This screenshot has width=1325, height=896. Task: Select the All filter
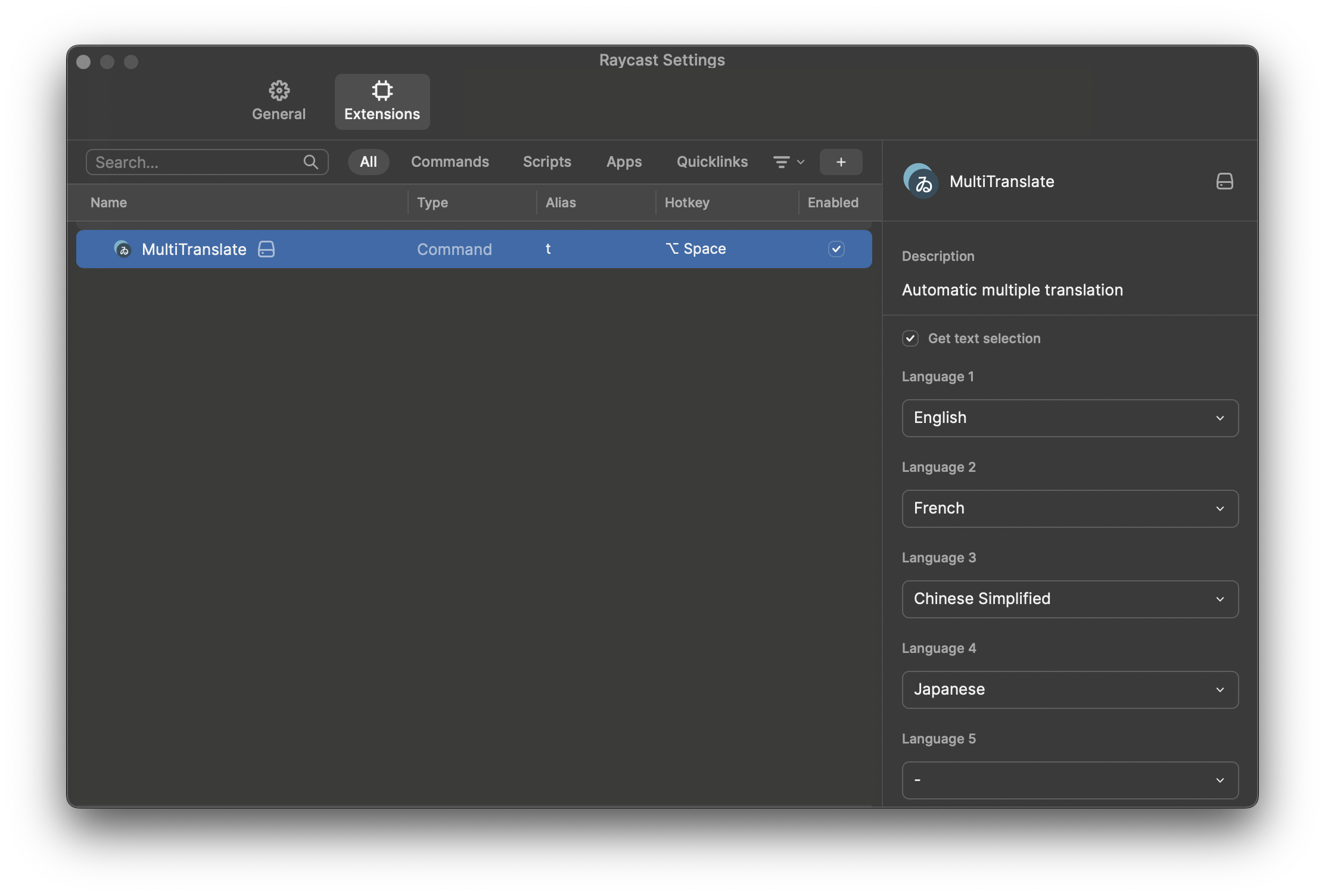tap(368, 162)
